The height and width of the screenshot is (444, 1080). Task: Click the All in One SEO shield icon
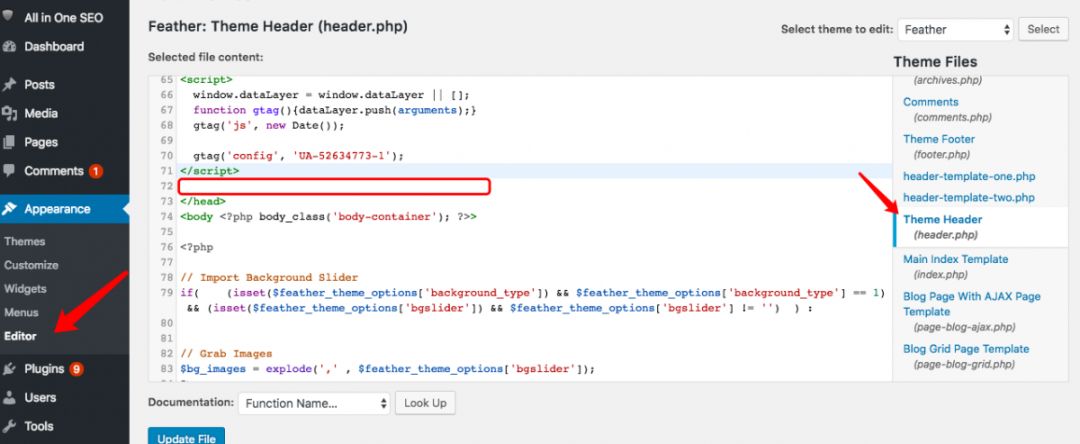tap(8, 16)
